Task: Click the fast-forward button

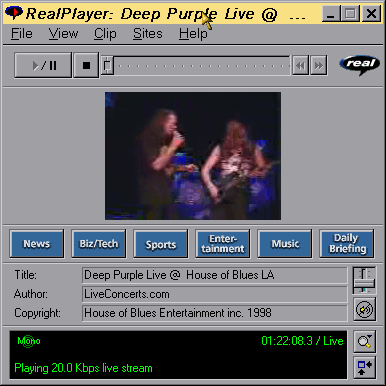Action: click(x=318, y=66)
